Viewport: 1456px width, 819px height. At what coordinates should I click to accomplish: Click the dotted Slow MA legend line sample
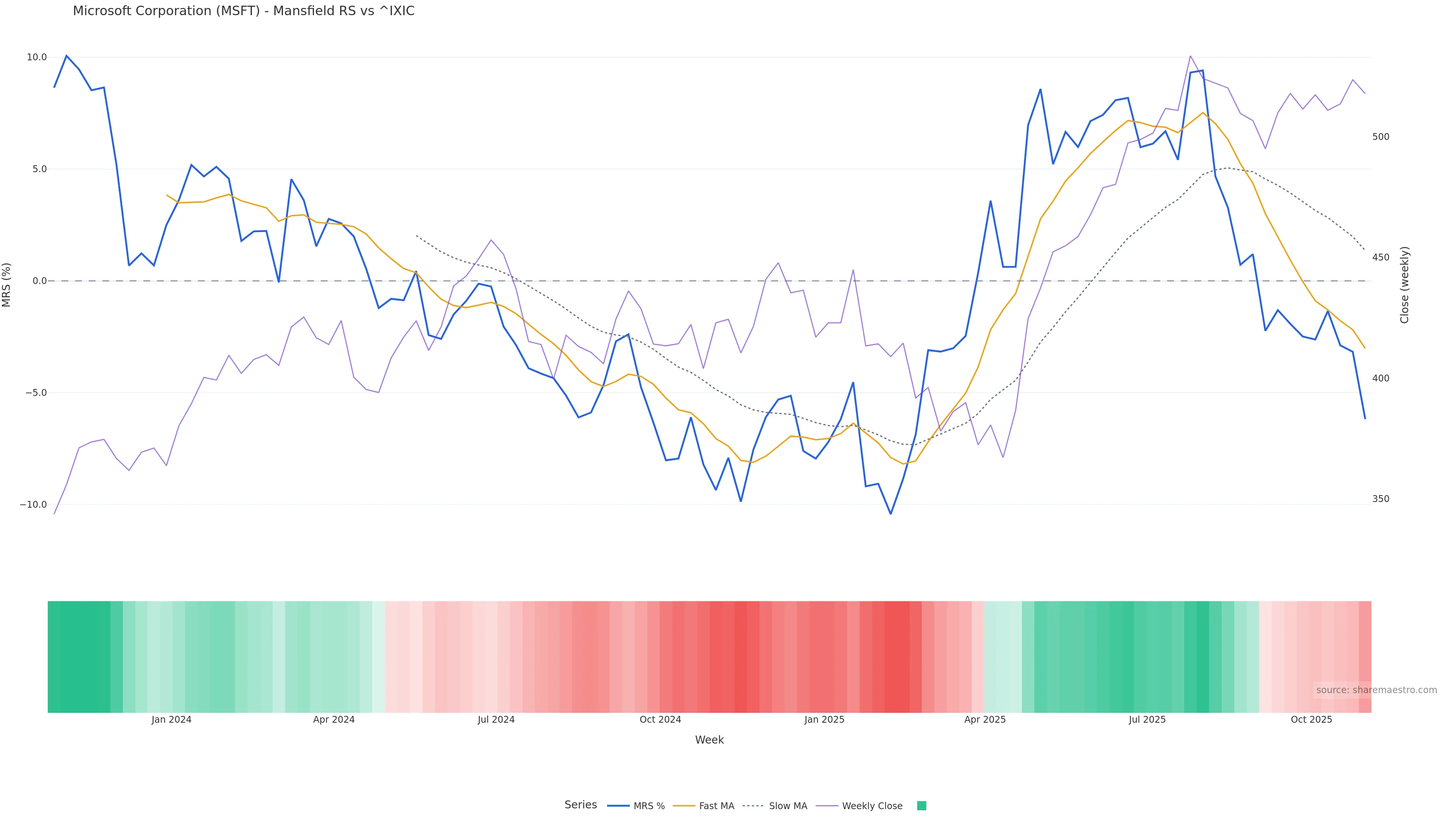click(753, 806)
